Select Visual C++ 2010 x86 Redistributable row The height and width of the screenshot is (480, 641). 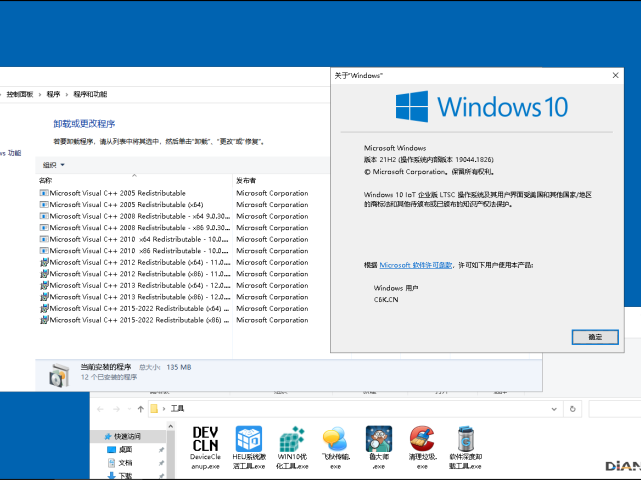(134, 251)
